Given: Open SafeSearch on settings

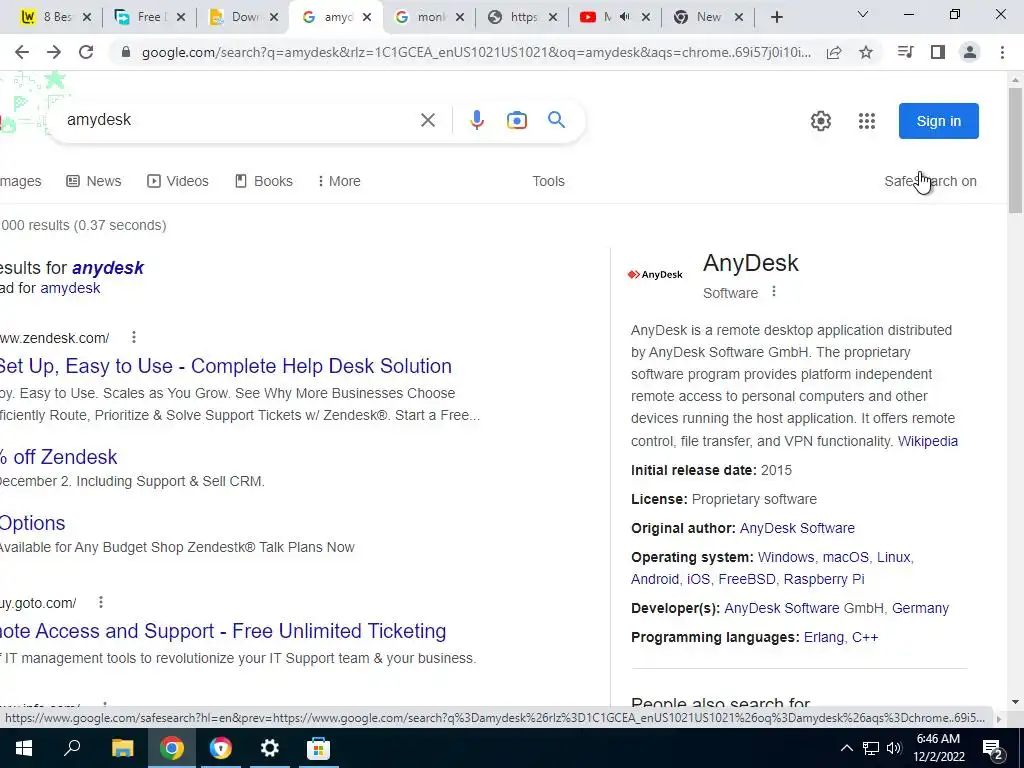Looking at the screenshot, I should (931, 181).
